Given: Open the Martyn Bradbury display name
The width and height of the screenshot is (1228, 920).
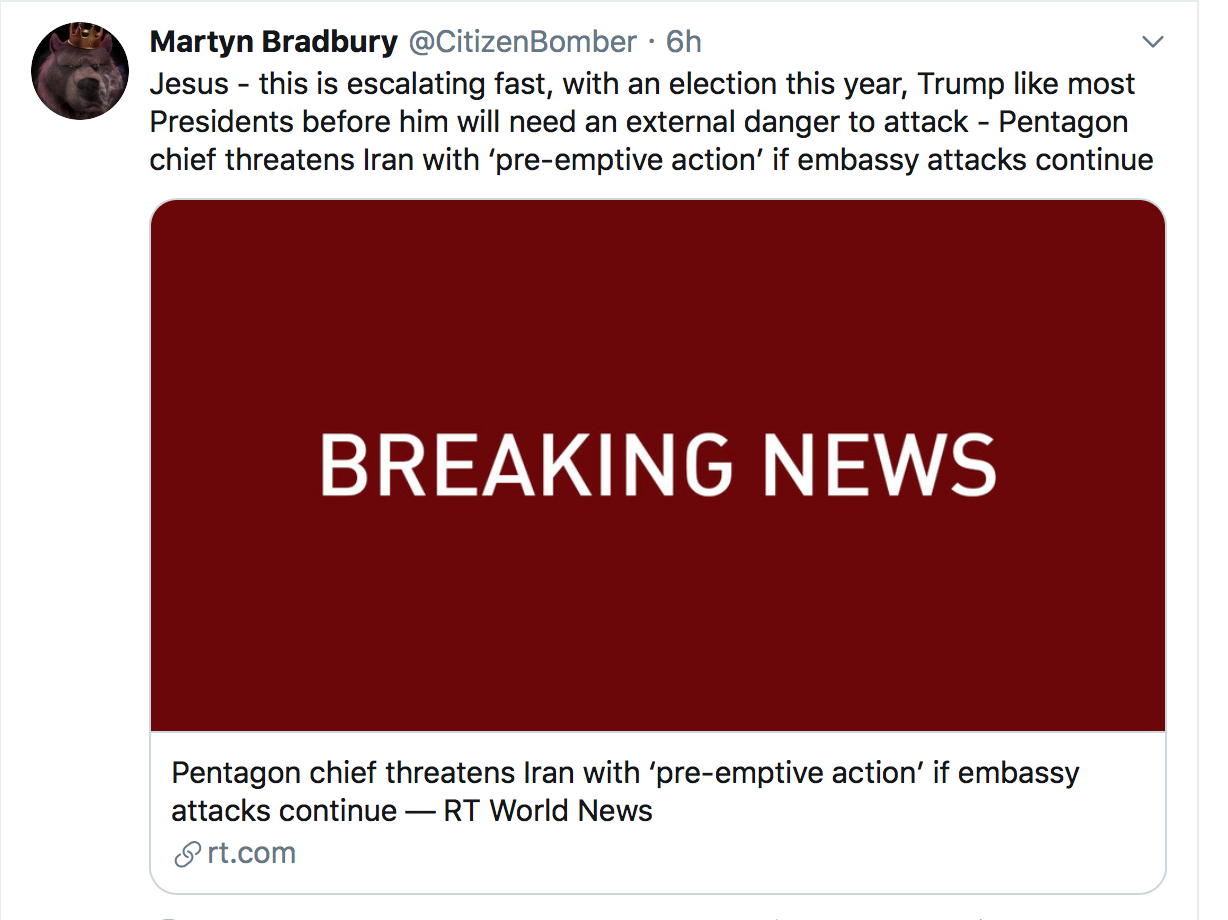Looking at the screenshot, I should pos(273,42).
